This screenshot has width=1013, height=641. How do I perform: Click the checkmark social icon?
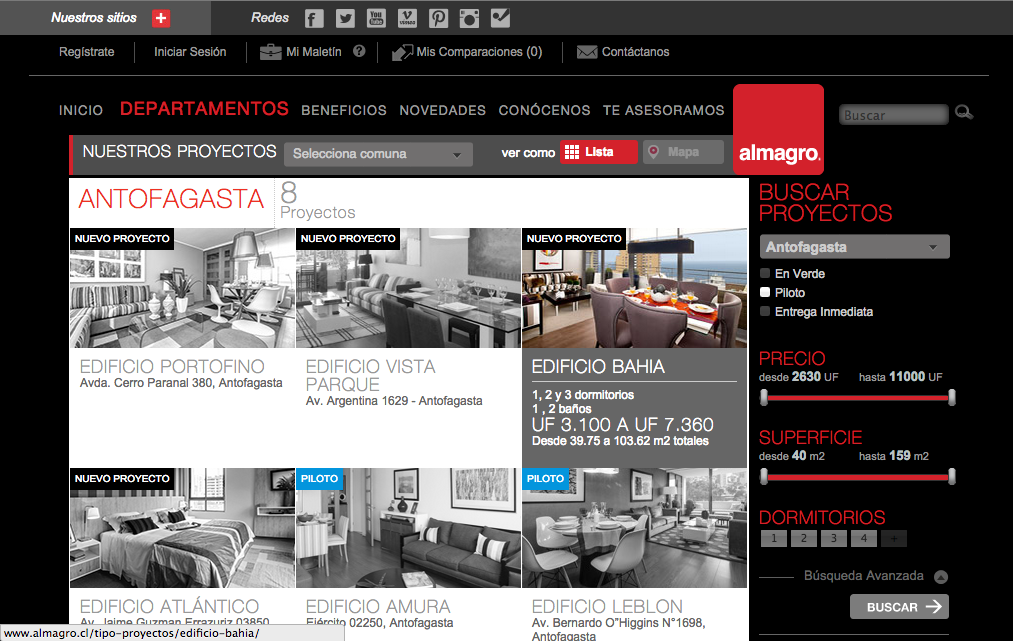500,19
